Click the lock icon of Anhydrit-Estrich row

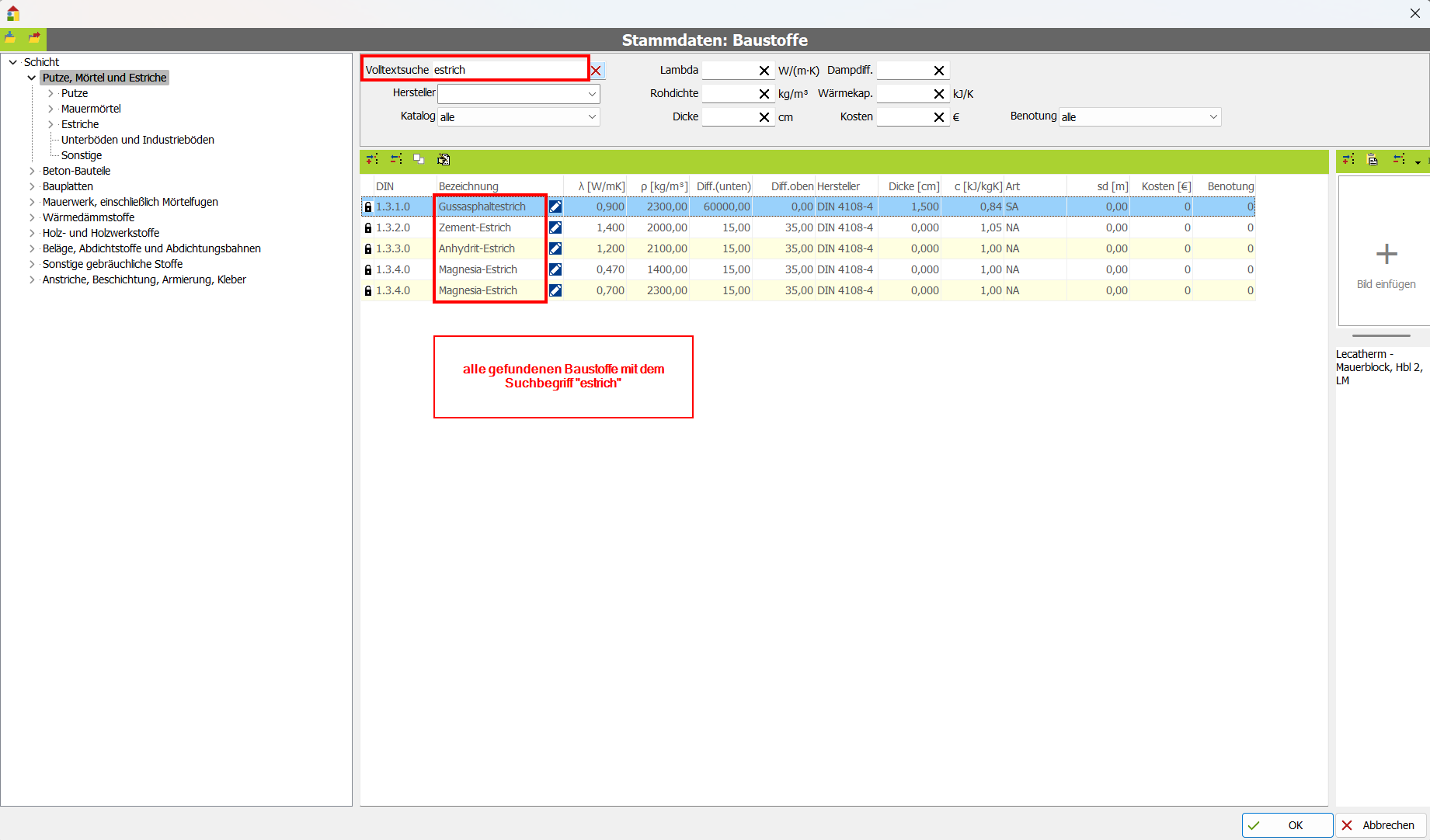(x=368, y=249)
